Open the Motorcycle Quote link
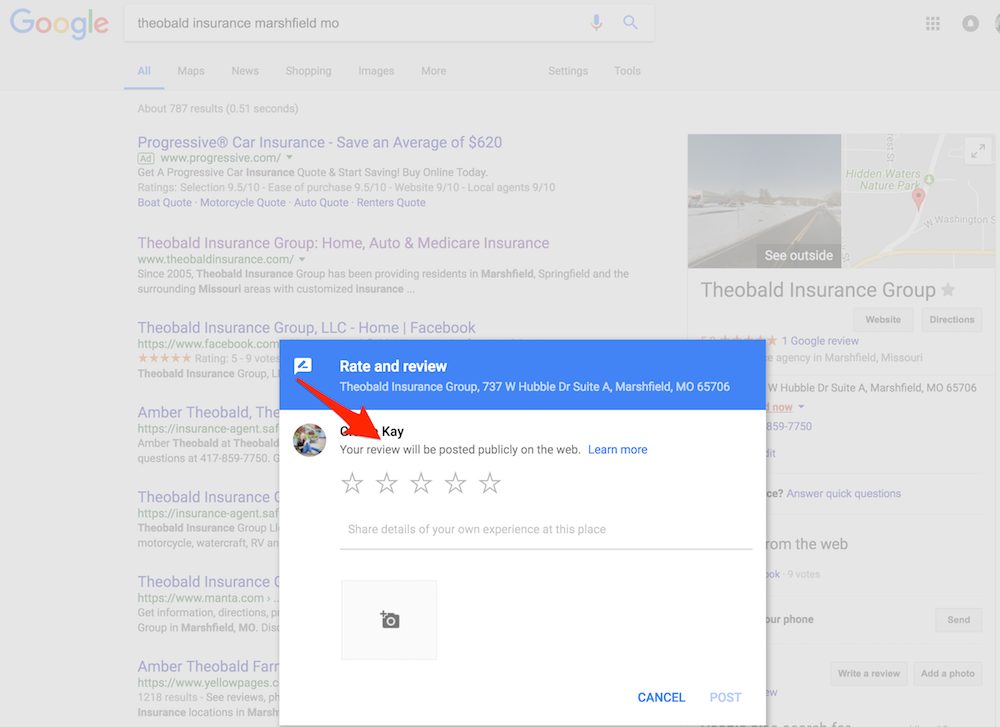The width and height of the screenshot is (1000, 727). point(242,202)
